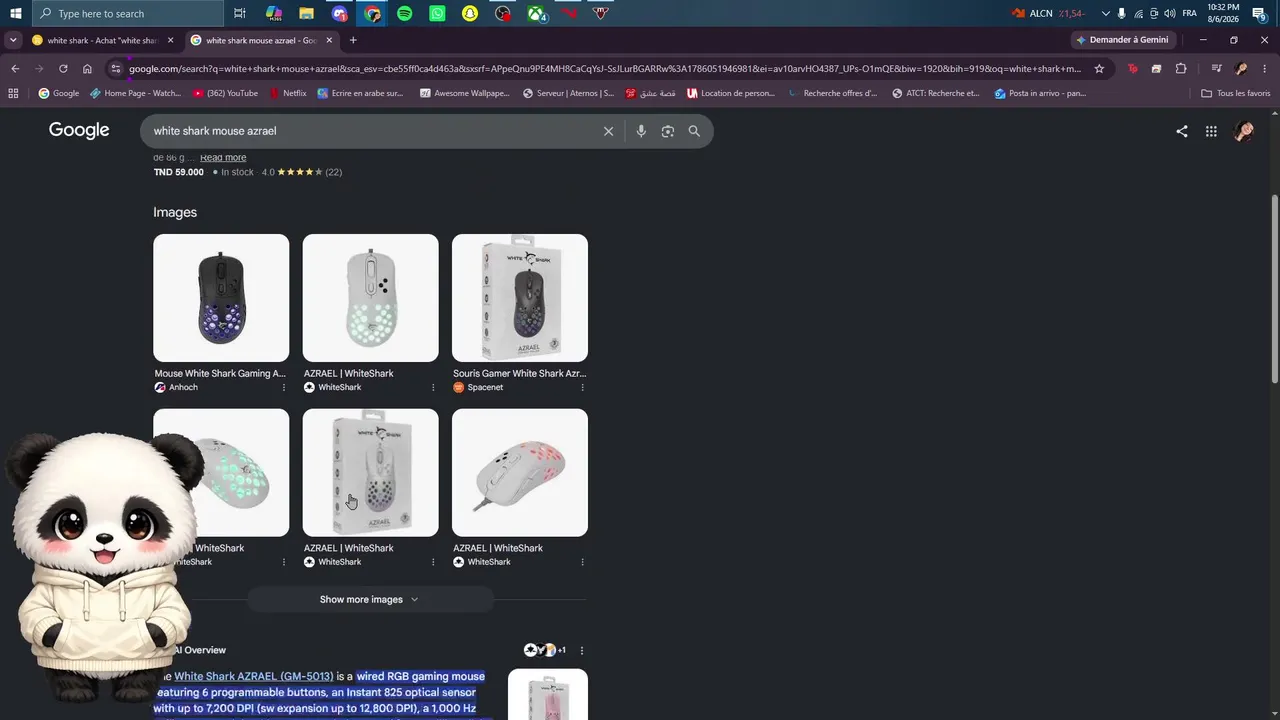Screen dimensions: 1280x720
Task: Open the Google apps grid
Action: tap(1211, 131)
